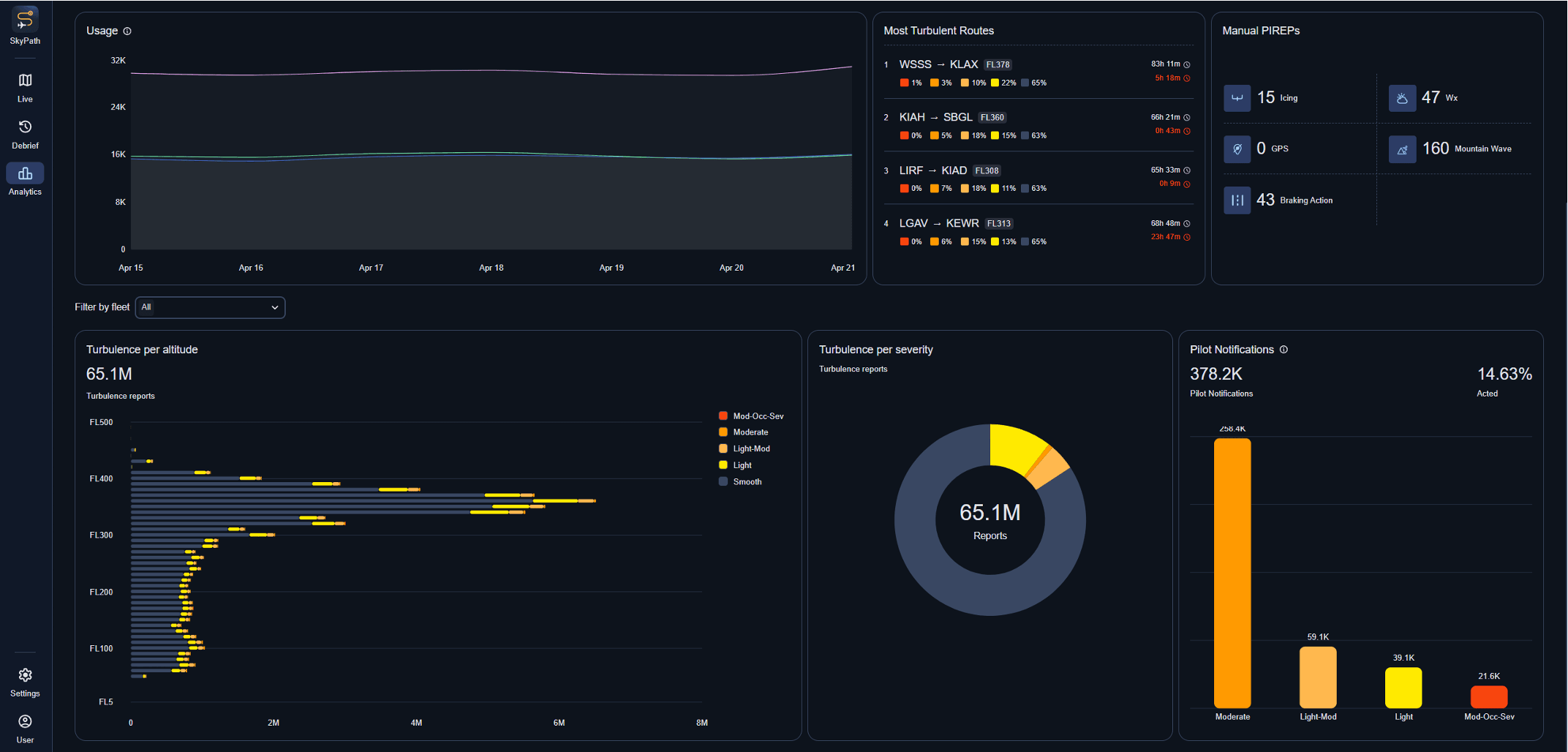Click the Pilot Notifications info icon
This screenshot has height=752, width=1568.
[x=1284, y=350]
